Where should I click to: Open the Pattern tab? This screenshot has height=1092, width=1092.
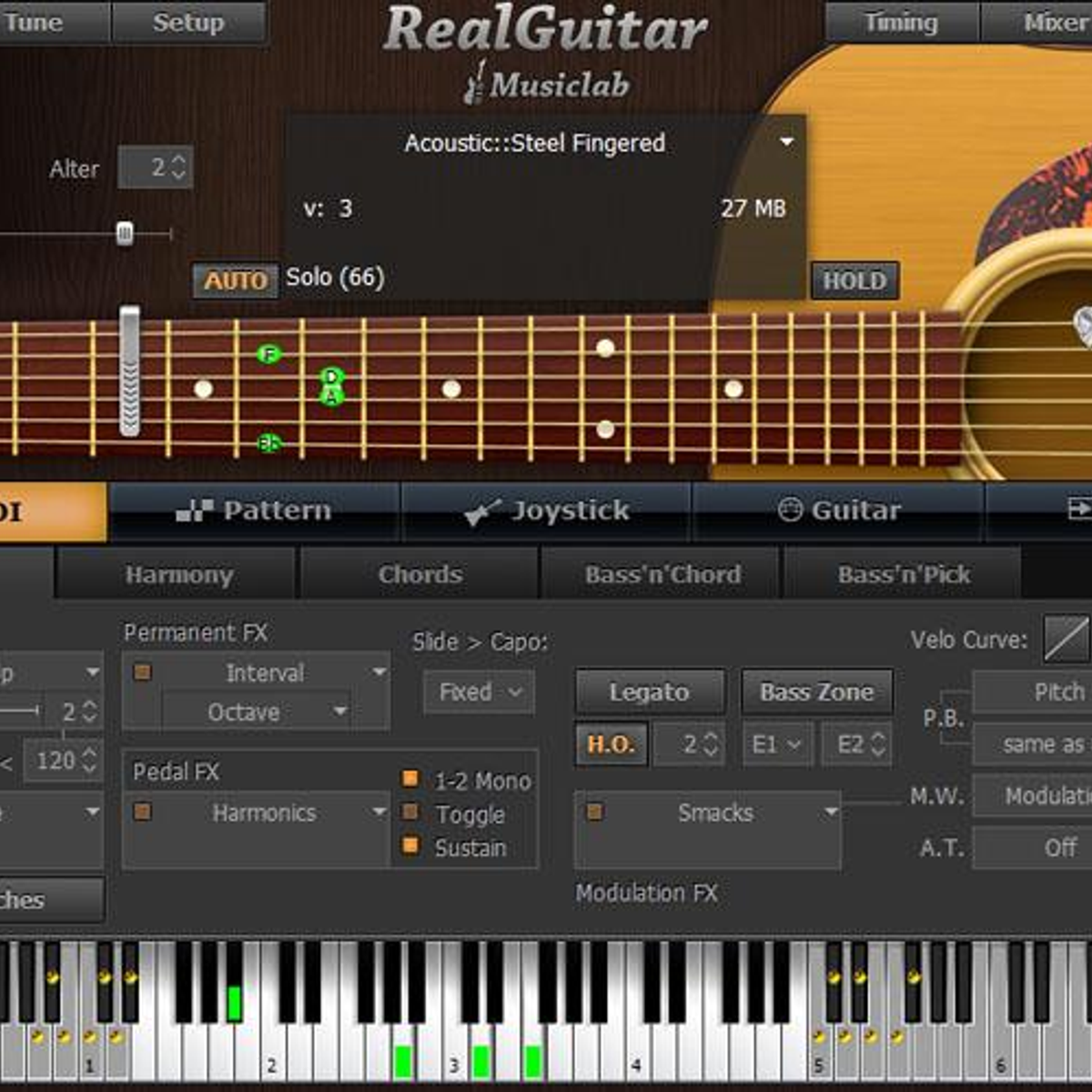(x=254, y=511)
